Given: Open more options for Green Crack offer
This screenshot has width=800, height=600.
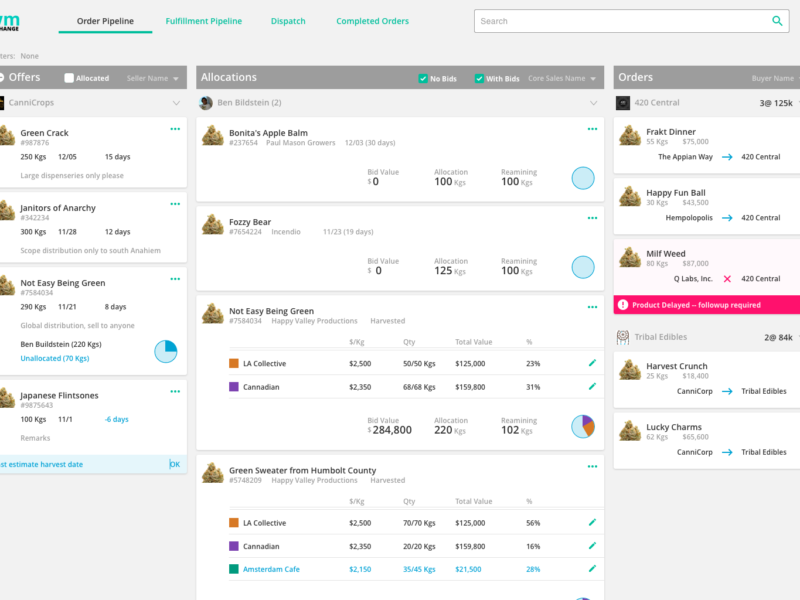Looking at the screenshot, I should click(x=175, y=129).
